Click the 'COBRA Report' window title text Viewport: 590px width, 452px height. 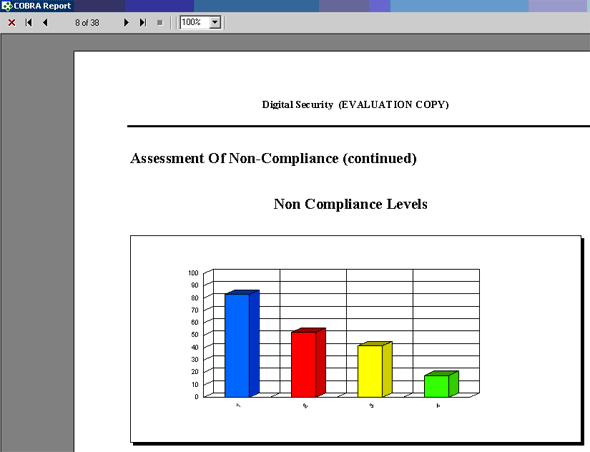coord(42,6)
